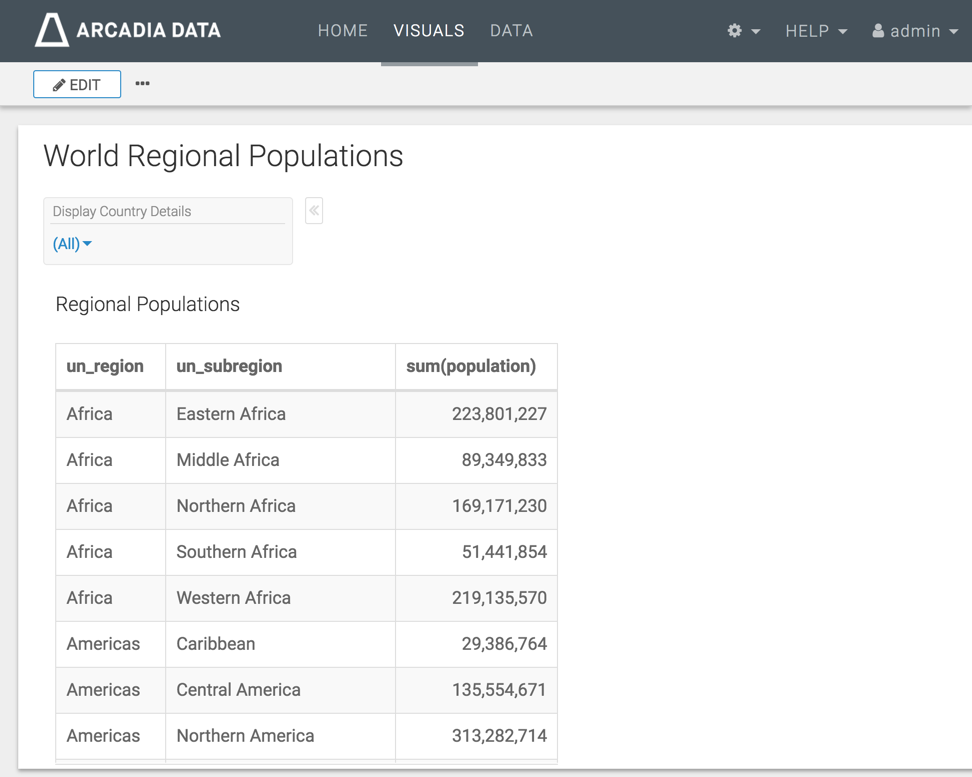The width and height of the screenshot is (972, 777).
Task: Open the three-dots more options menu
Action: [143, 84]
